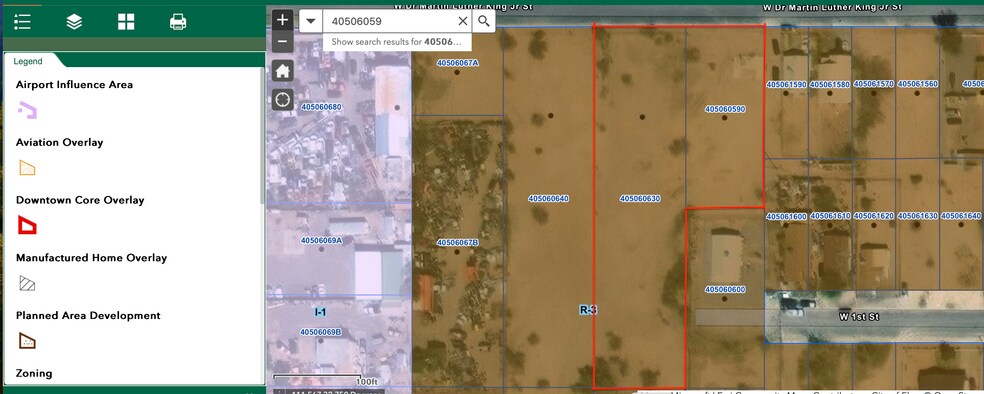
Task: Click parcel label 405060680
Action: (x=321, y=107)
